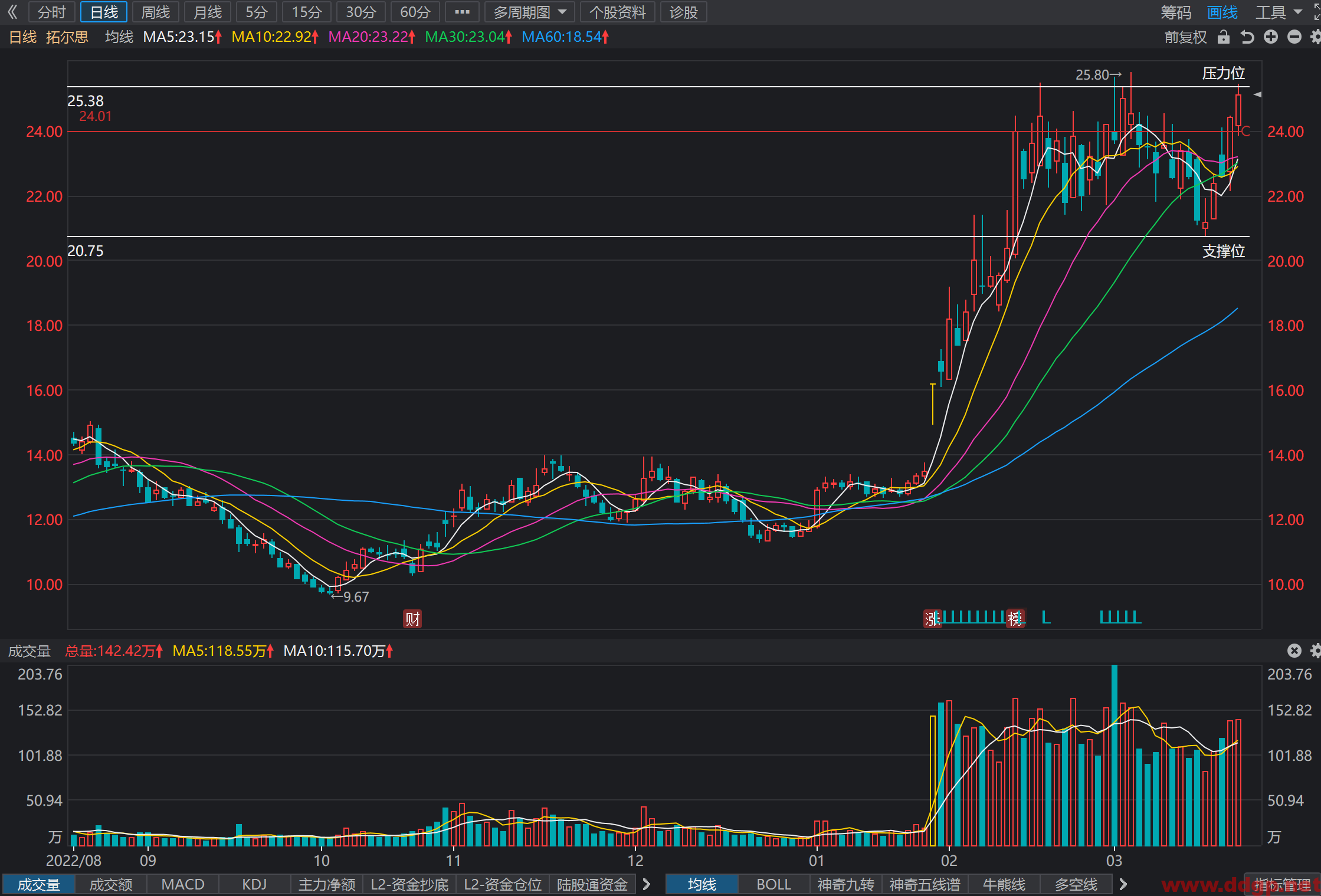This screenshot has width=1321, height=896.
Task: Select the 陆股通资金 indicator tab
Action: pos(592,884)
